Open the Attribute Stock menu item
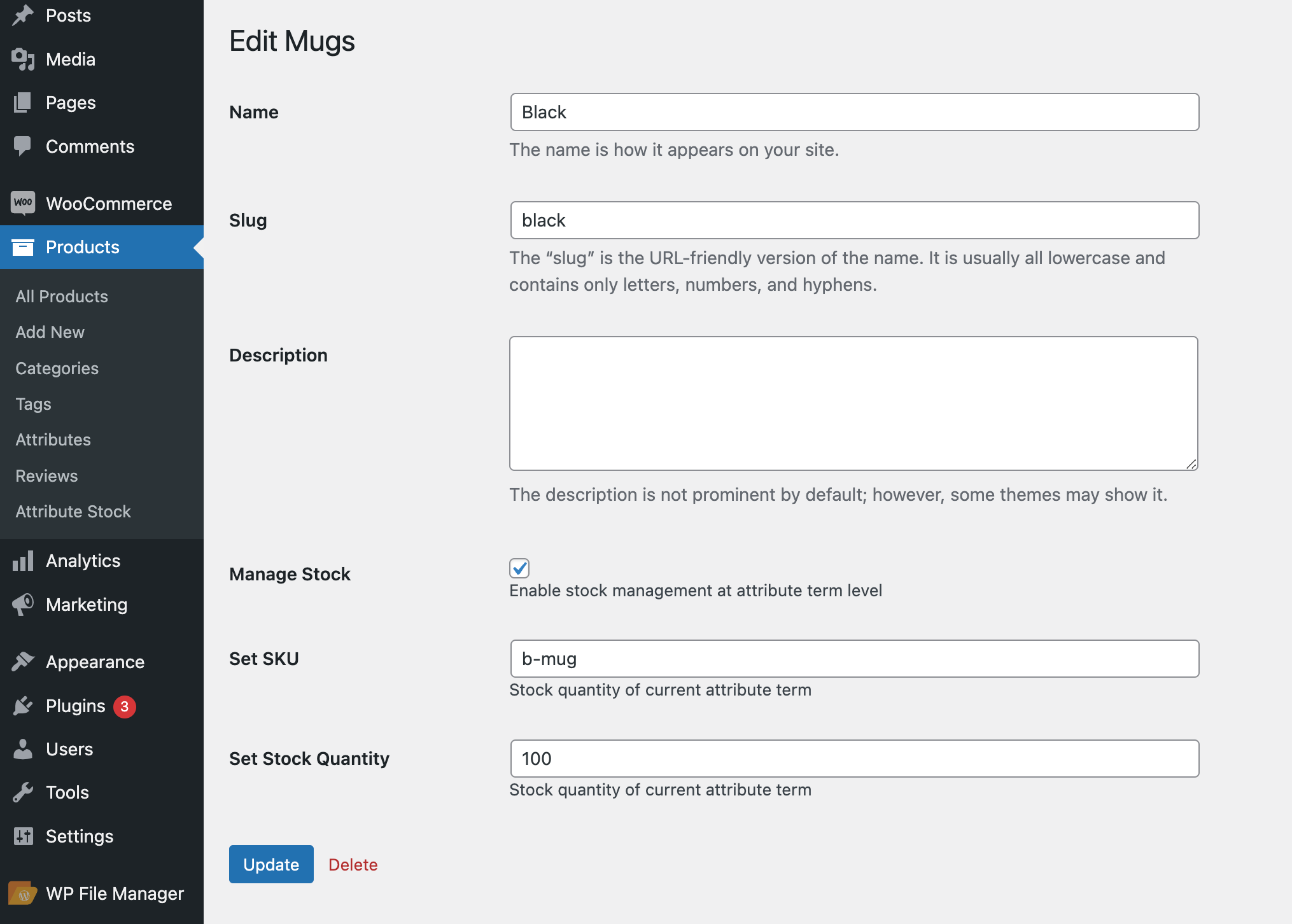1292x924 pixels. (x=73, y=511)
